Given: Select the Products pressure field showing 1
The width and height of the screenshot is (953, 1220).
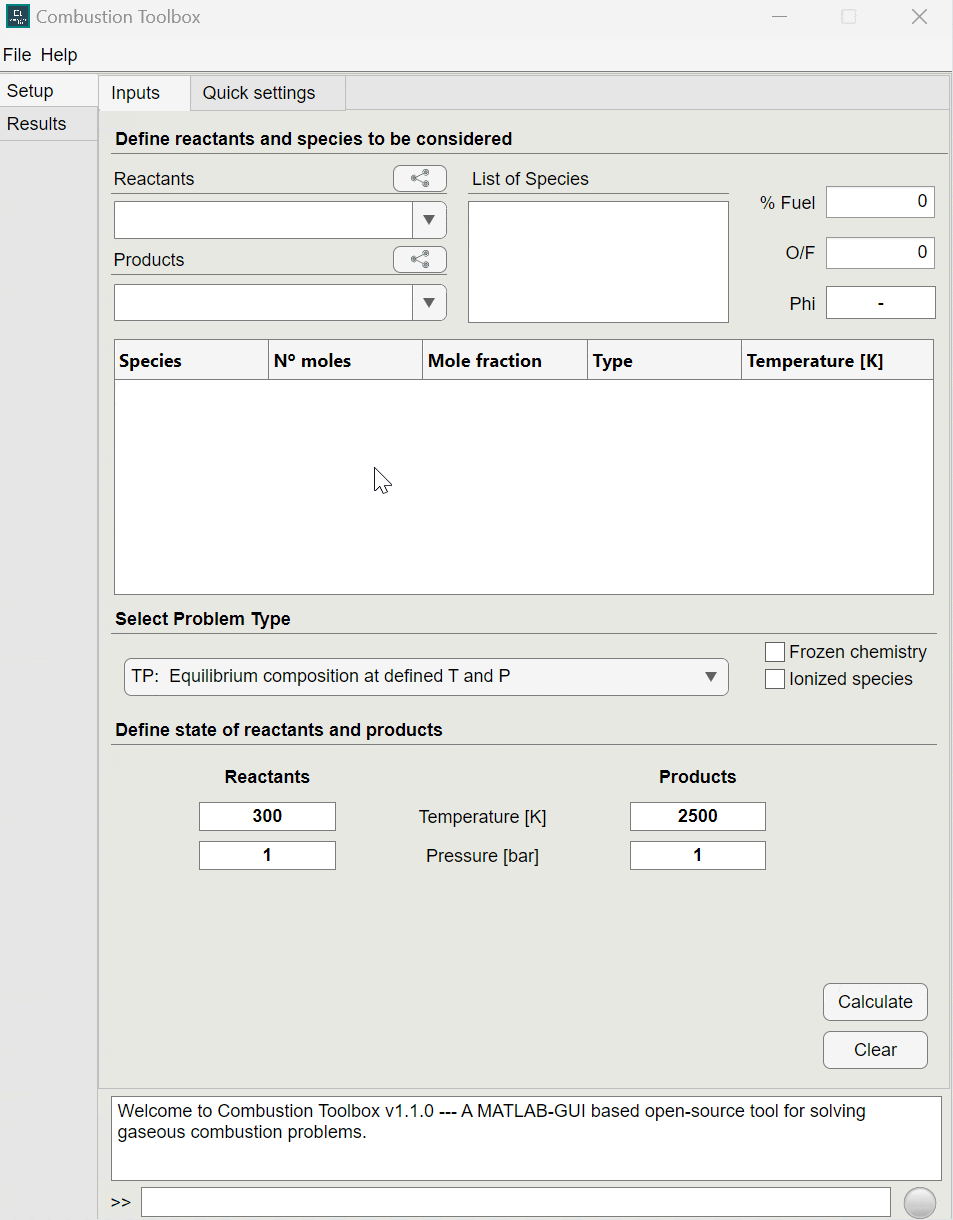Looking at the screenshot, I should [x=697, y=855].
